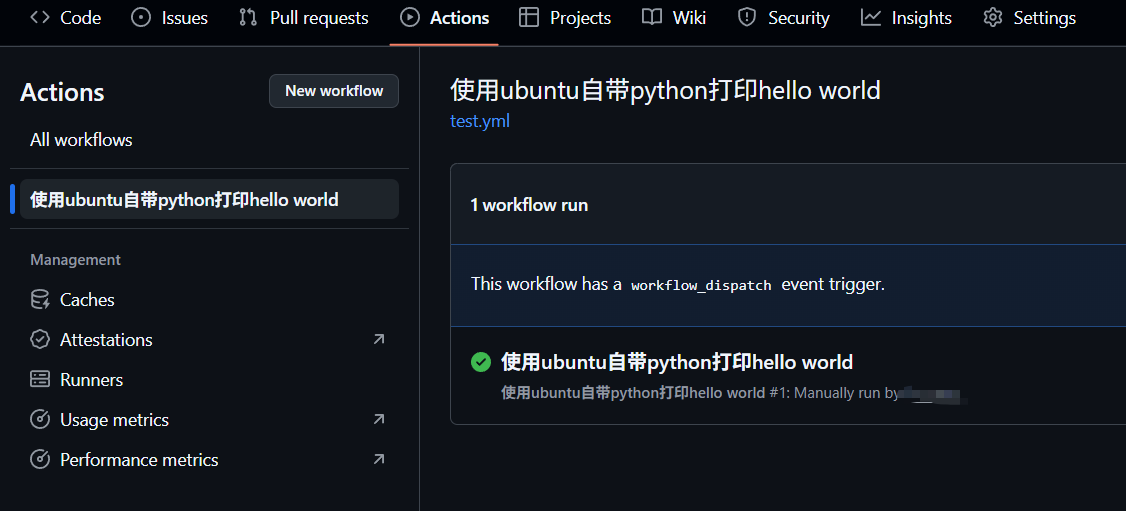Click the Security shield icon
Screen dimensions: 1126x511
(x=747, y=18)
